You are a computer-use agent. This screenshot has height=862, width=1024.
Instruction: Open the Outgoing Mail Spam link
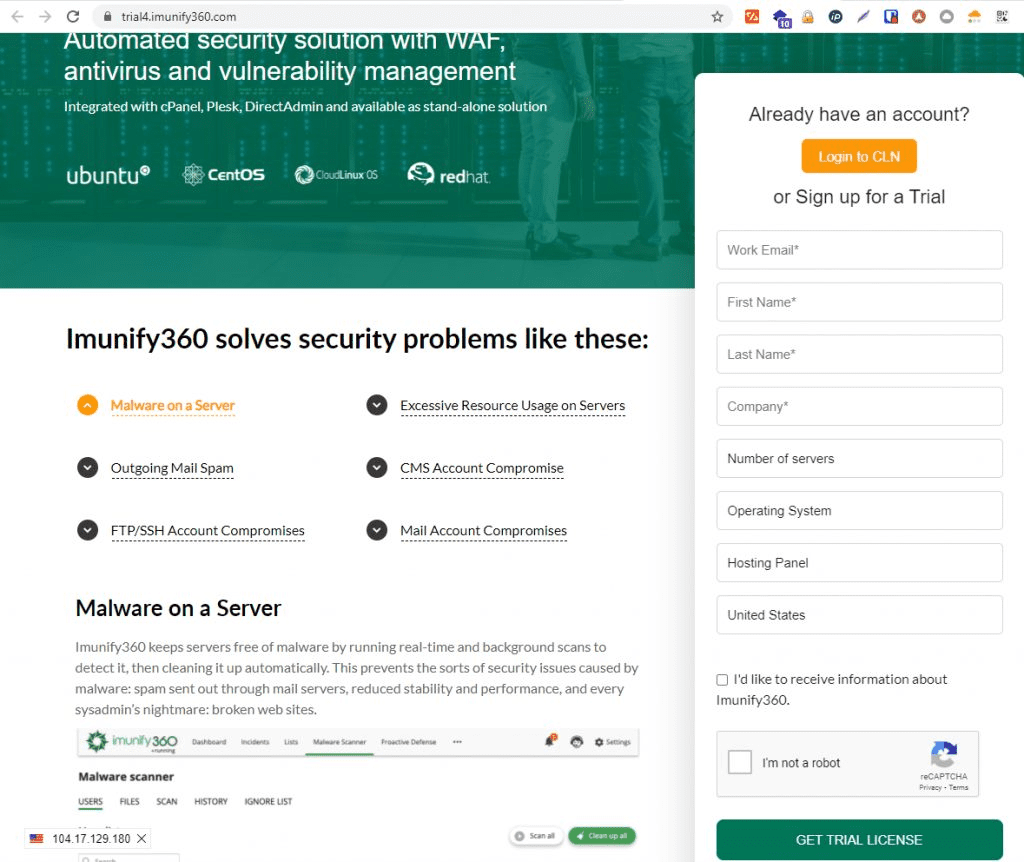(x=172, y=468)
